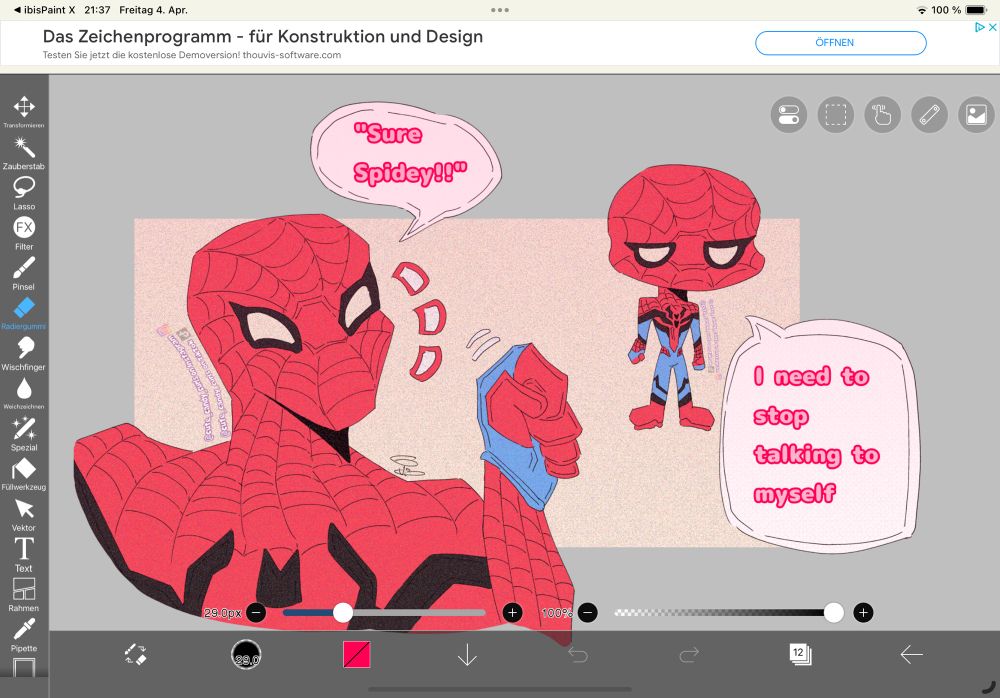Close the advertisement banner
Screen dimensions: 1000x698
point(992,27)
